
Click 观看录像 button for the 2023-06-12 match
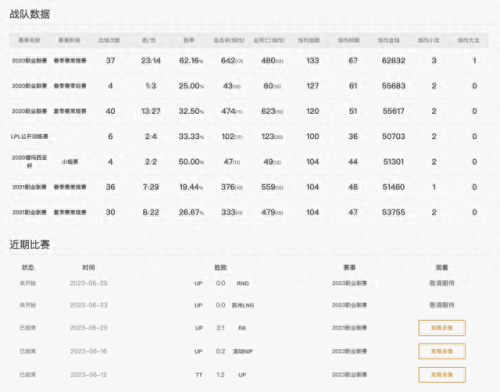pos(442,375)
